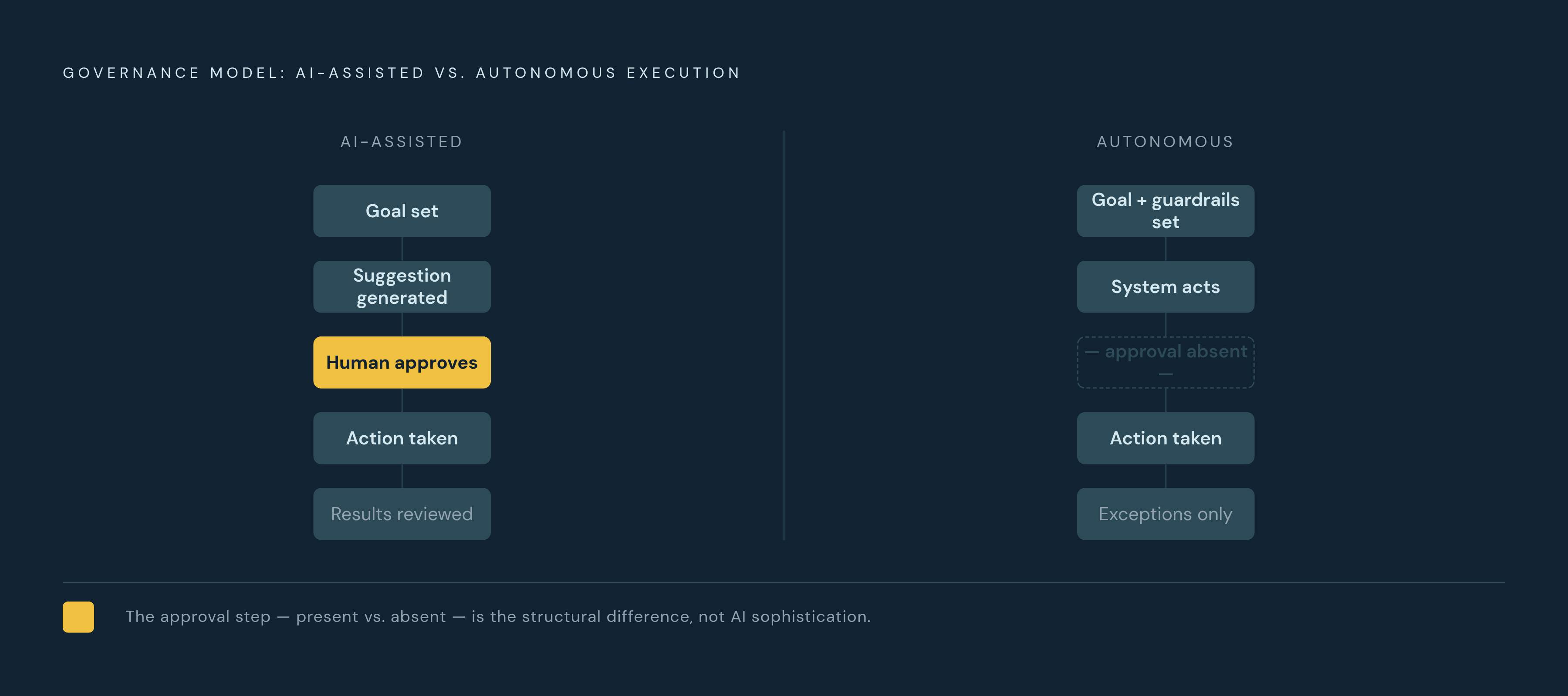
Task: Click the yellow legend swatch
Action: [78, 617]
